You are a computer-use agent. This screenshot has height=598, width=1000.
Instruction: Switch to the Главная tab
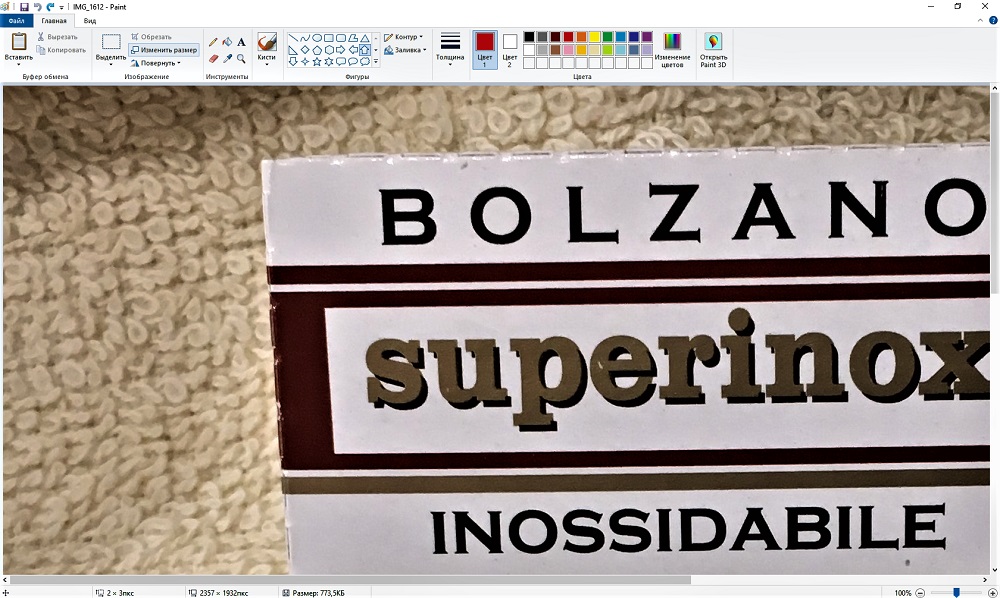pos(54,21)
